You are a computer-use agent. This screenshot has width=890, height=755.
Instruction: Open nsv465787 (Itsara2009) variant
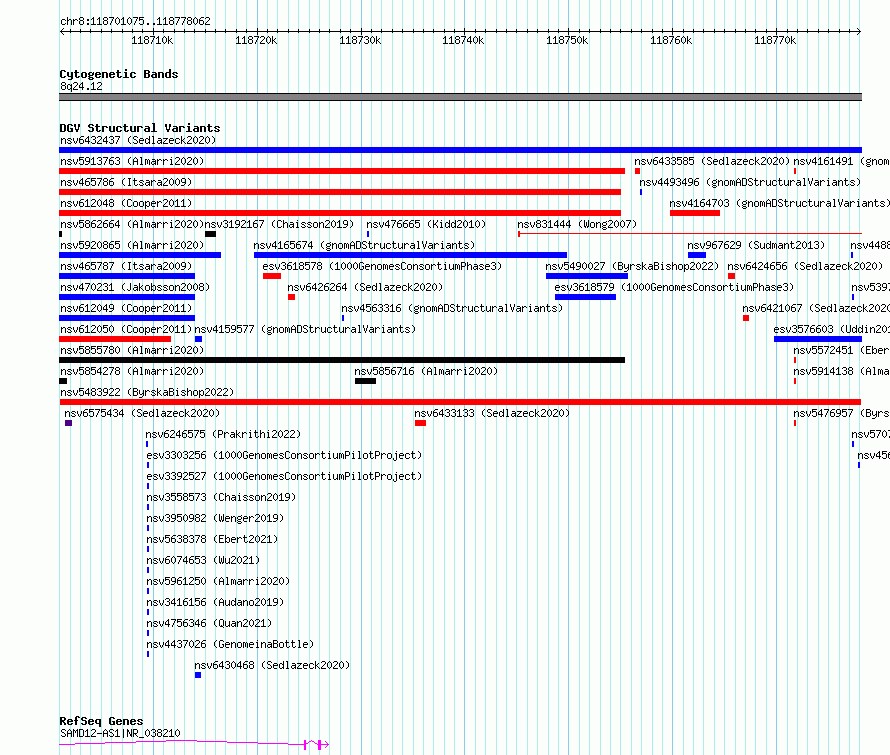coord(126,266)
